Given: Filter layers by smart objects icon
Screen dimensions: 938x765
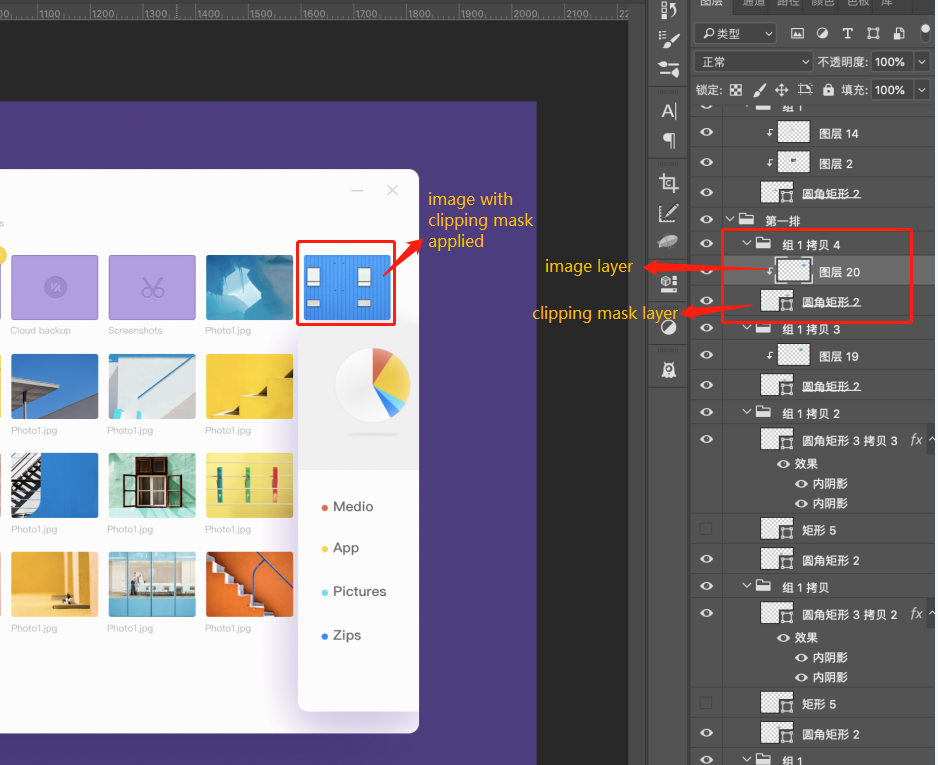Looking at the screenshot, I should click(x=899, y=33).
